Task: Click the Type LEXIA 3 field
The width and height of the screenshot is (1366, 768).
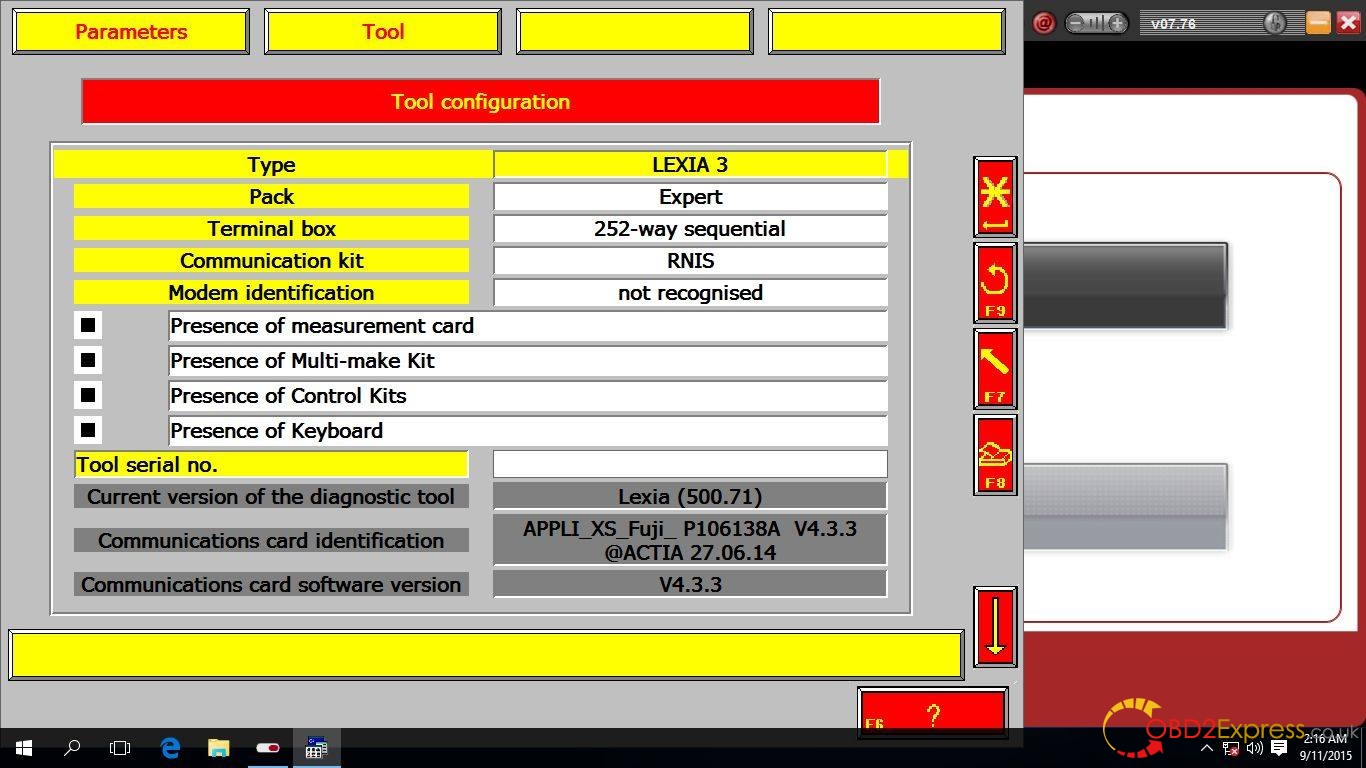Action: 690,165
